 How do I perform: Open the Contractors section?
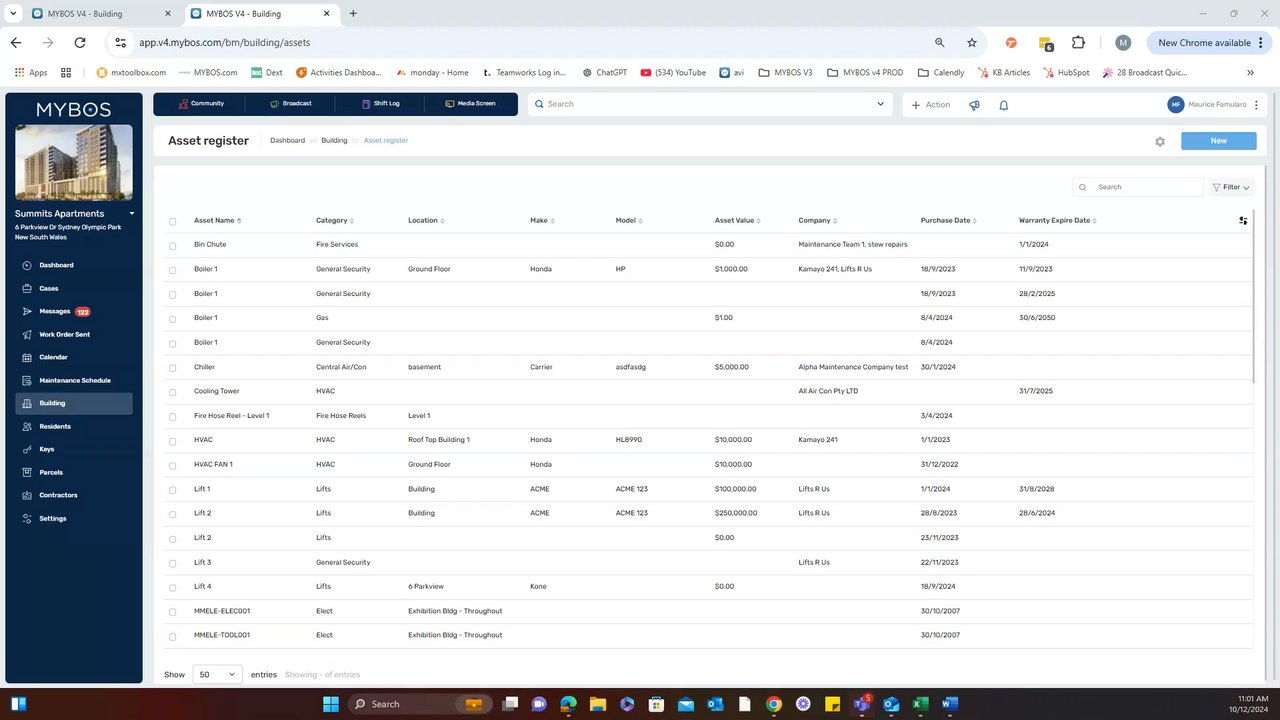coord(58,495)
